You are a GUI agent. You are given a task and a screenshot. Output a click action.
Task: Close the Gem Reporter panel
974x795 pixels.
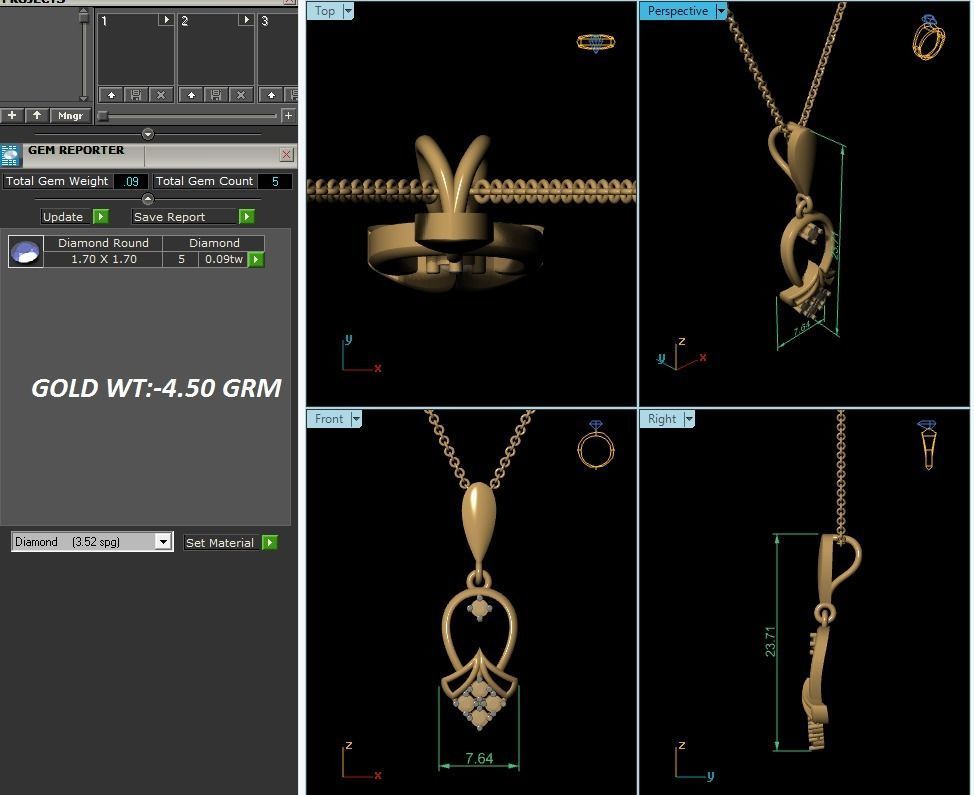tap(286, 155)
